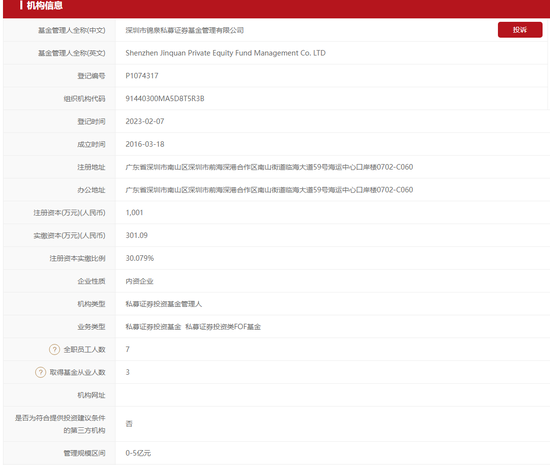The width and height of the screenshot is (550, 465).
Task: Select the registration number P1074317
Action: 142,76
